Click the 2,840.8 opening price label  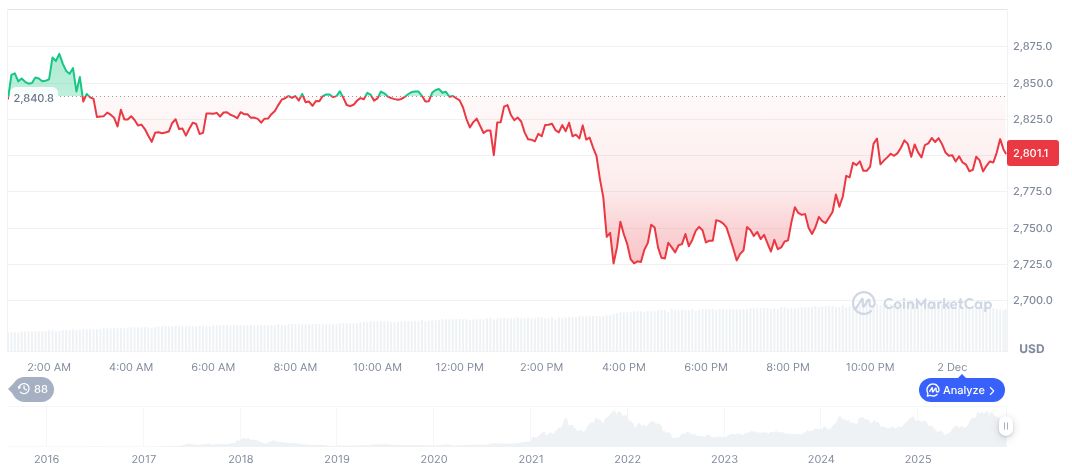pos(33,97)
